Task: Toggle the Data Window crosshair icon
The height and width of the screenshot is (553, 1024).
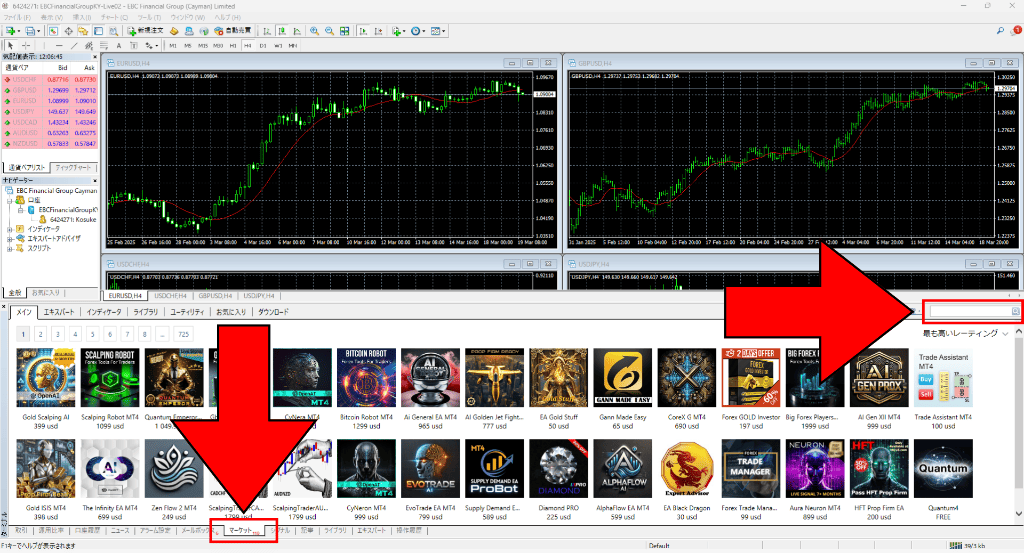Action: 68,31
